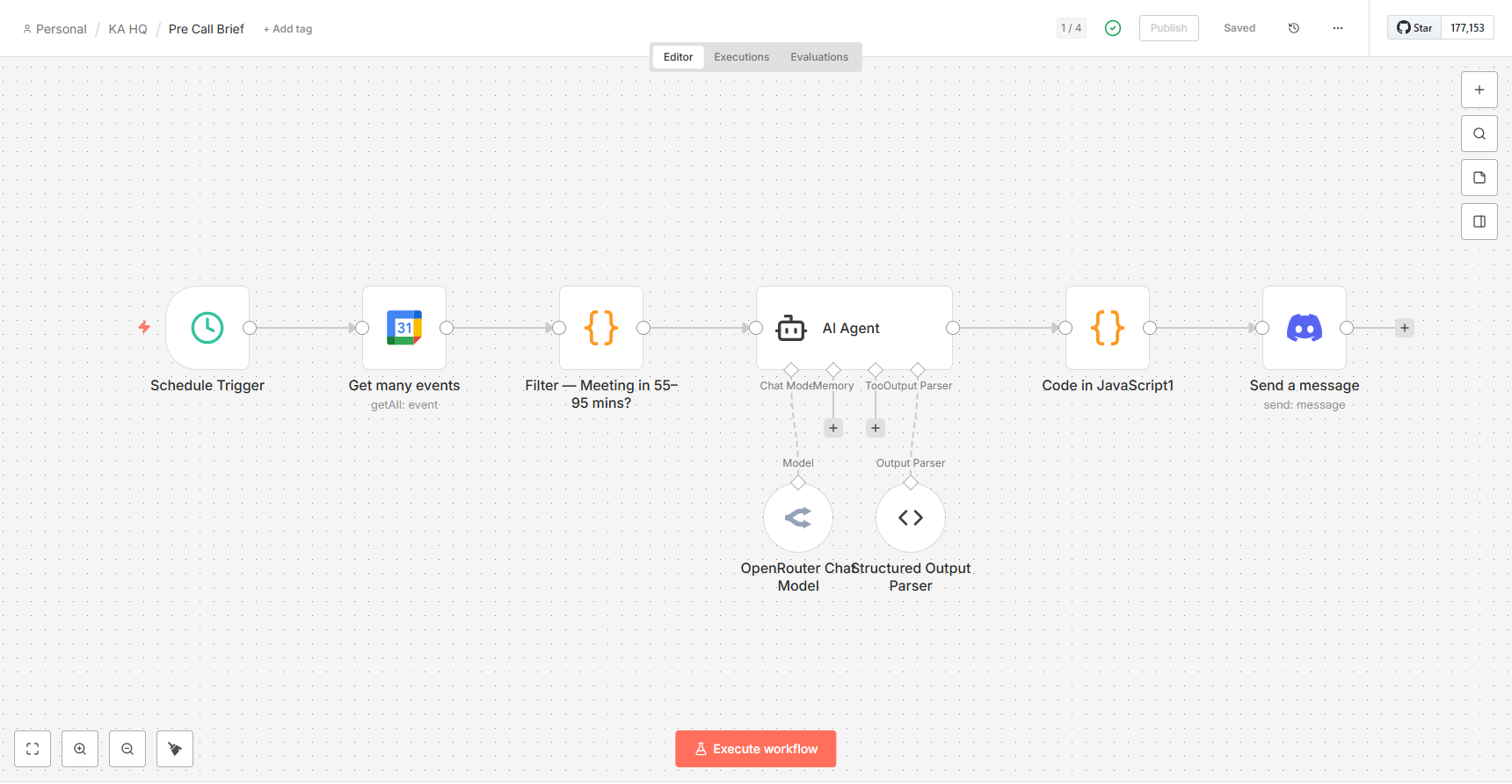Click the fit-to-view canvas icon
1512x784 pixels.
[x=33, y=749]
